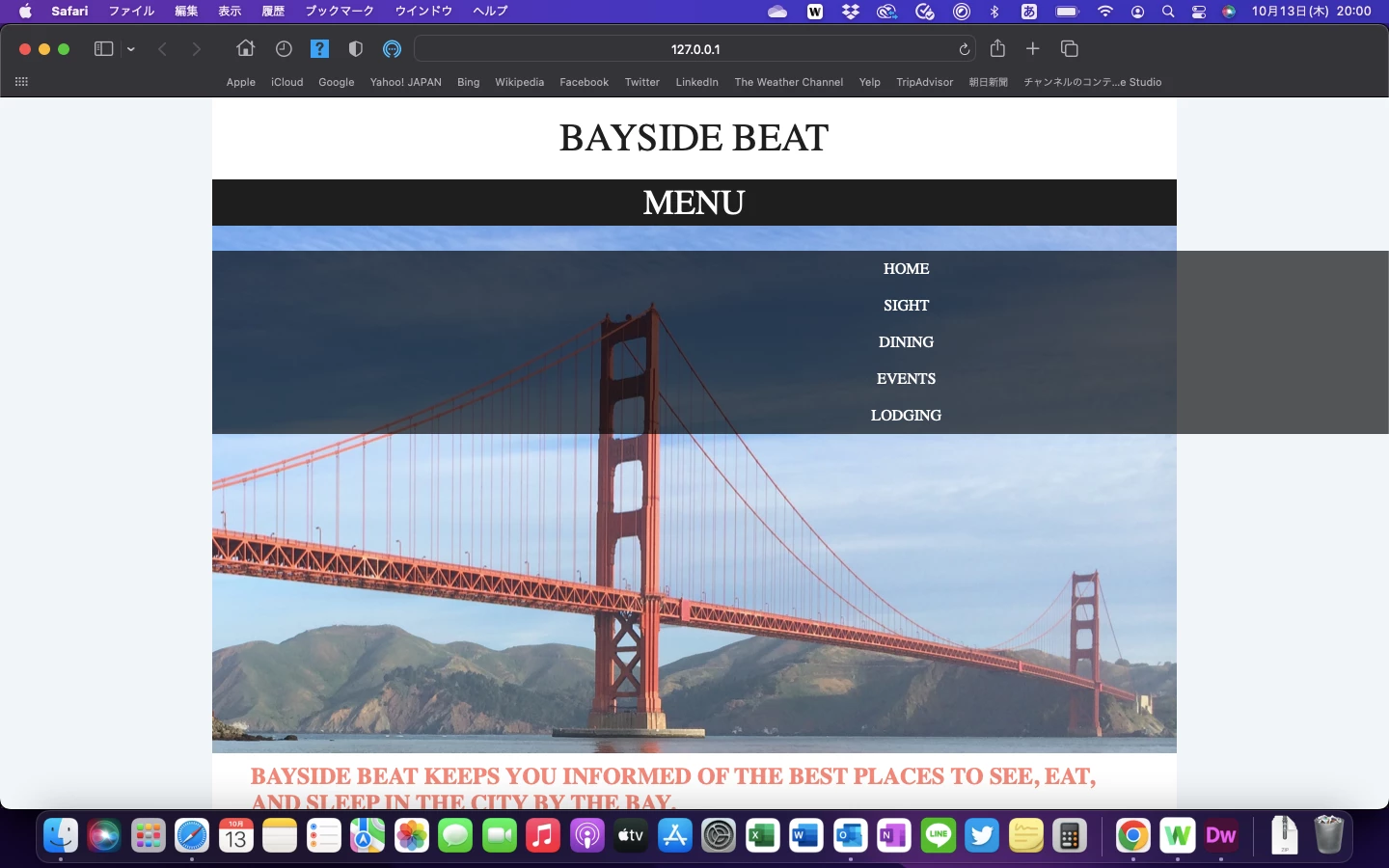Open the ヘルプ menu
Viewport: 1389px width, 868px height.
490,12
